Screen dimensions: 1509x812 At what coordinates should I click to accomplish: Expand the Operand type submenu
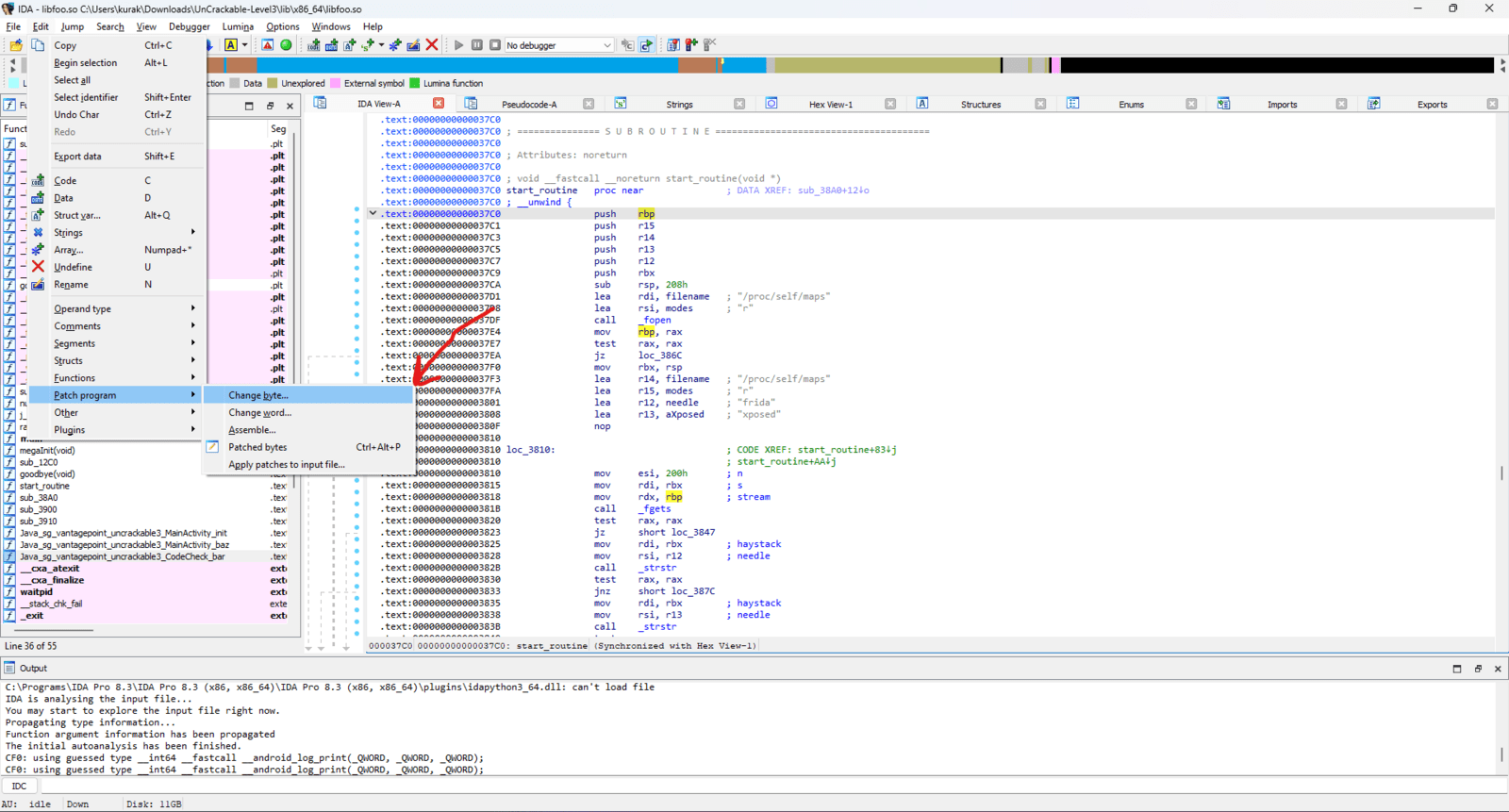click(x=117, y=308)
